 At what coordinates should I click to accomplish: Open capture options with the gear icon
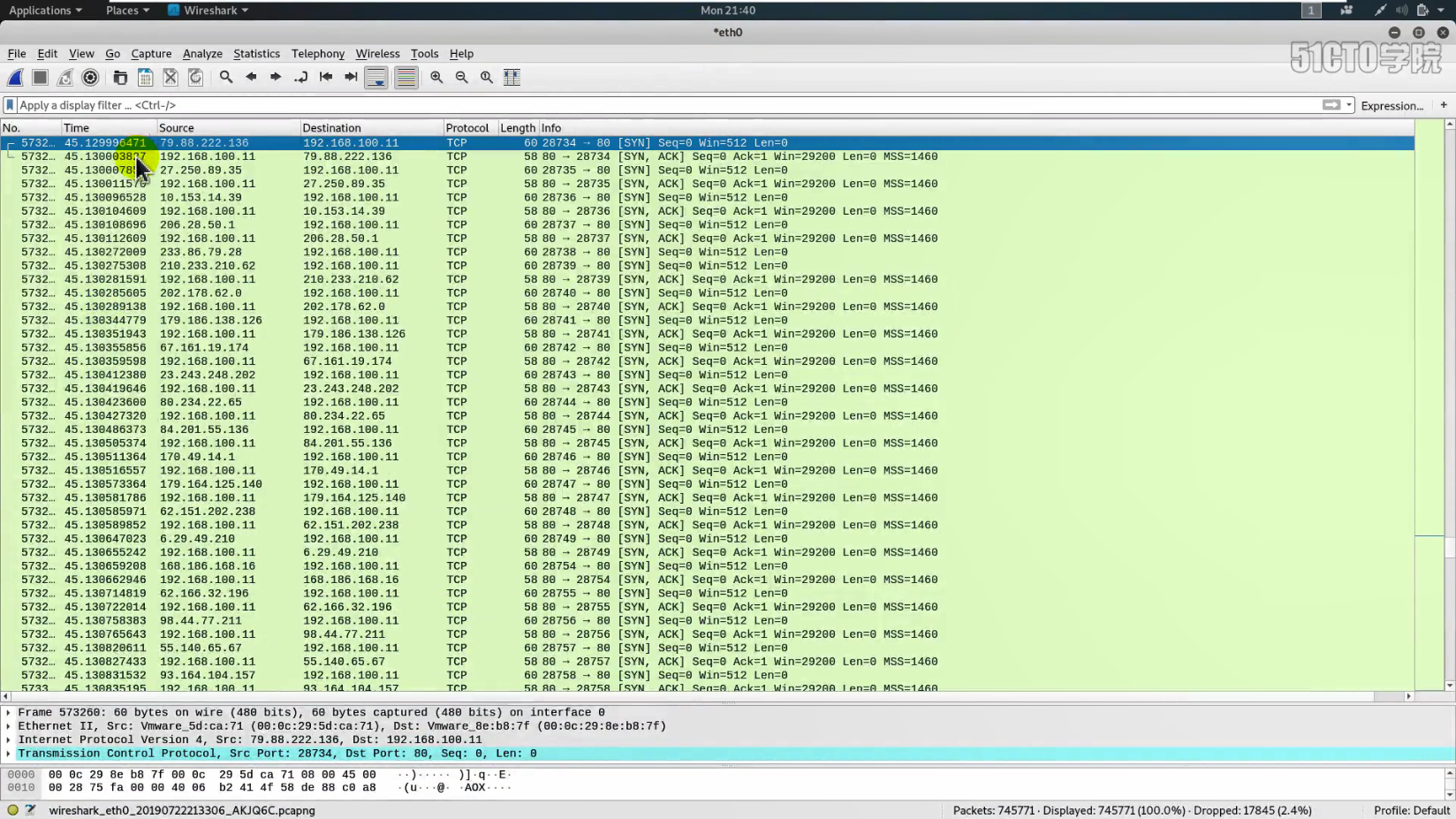point(89,77)
